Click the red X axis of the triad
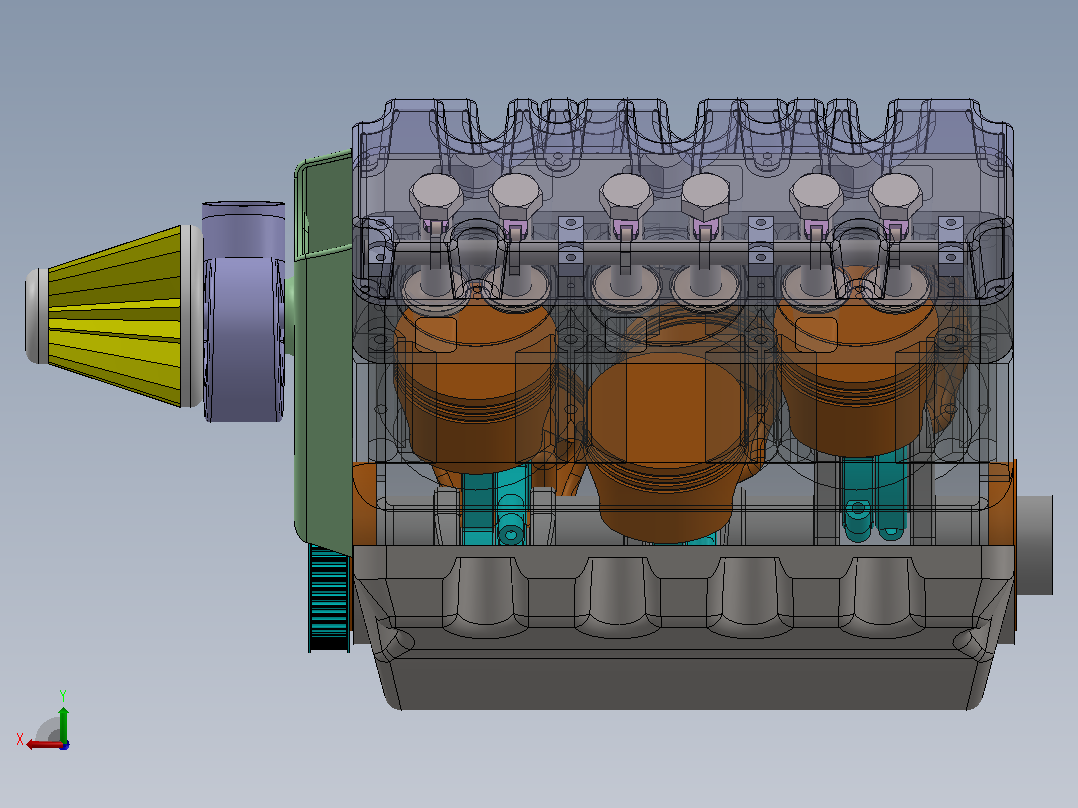 [x=44, y=745]
